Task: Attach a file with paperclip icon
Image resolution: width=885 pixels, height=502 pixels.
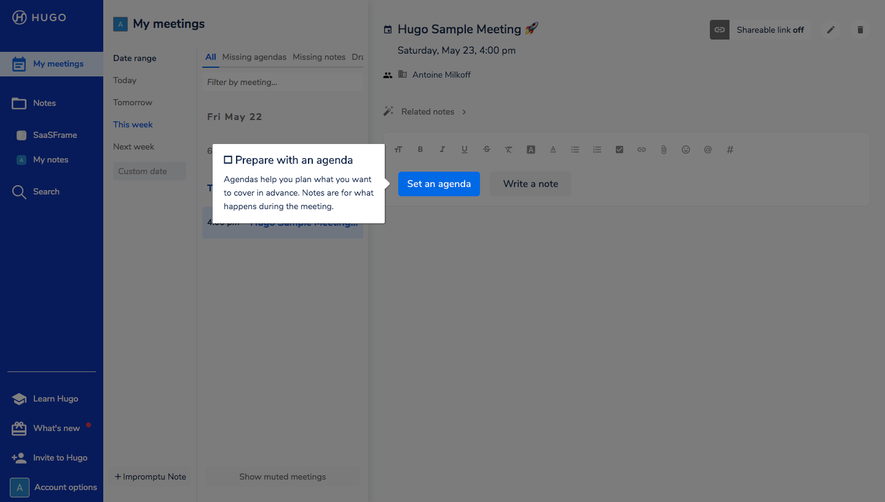Action: tap(663, 150)
